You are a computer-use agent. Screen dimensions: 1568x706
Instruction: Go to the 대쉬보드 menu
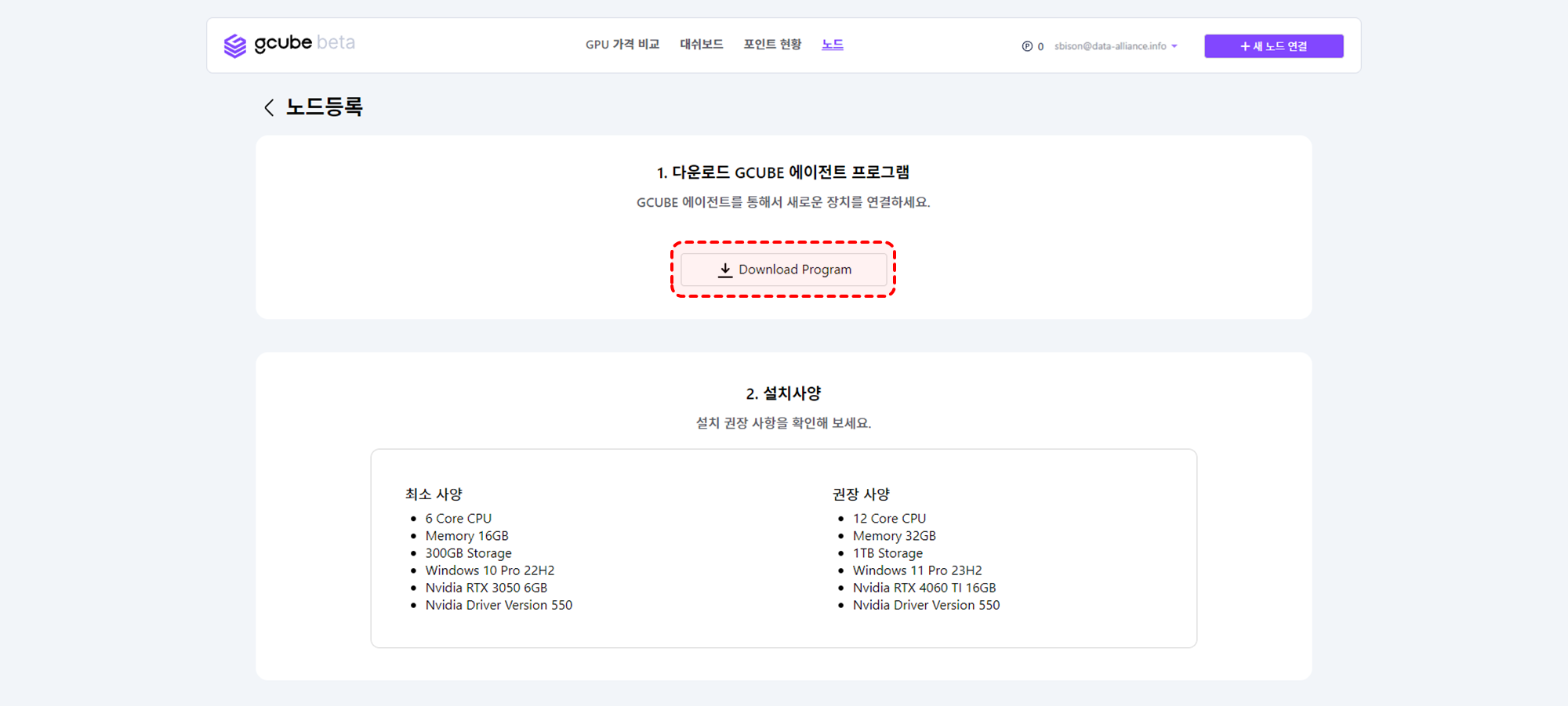pos(702,45)
